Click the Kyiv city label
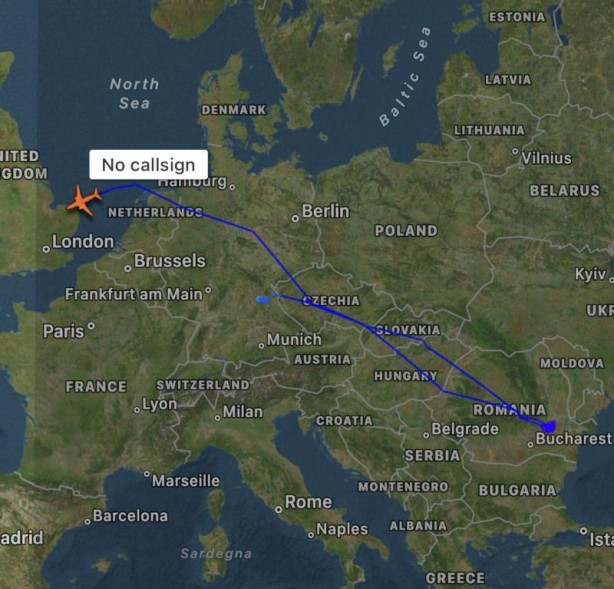This screenshot has width=614, height=589. coord(590,274)
